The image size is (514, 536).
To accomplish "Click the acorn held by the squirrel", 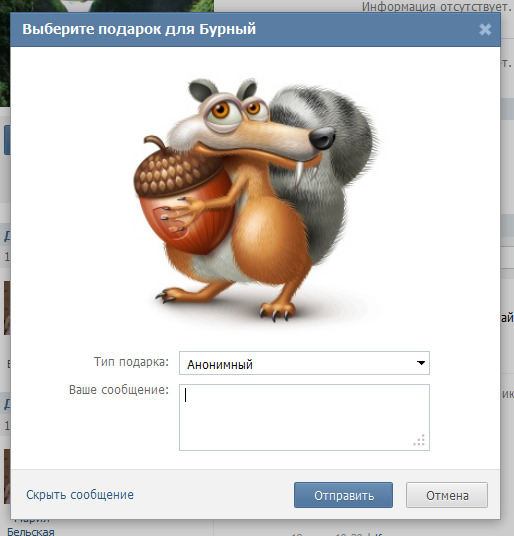I will [180, 196].
